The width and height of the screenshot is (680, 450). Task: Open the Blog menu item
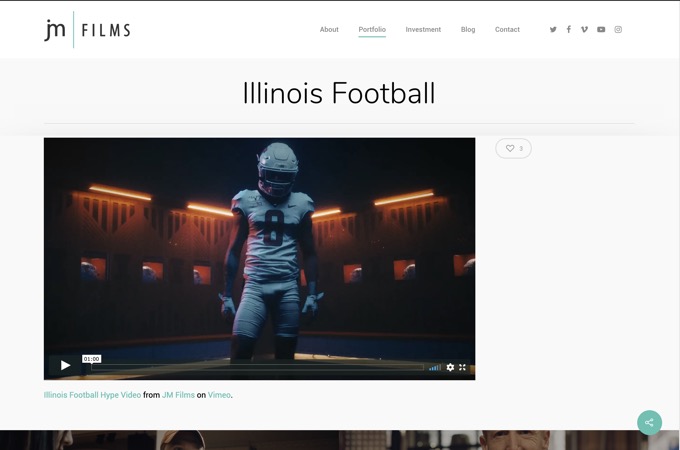[x=468, y=29]
